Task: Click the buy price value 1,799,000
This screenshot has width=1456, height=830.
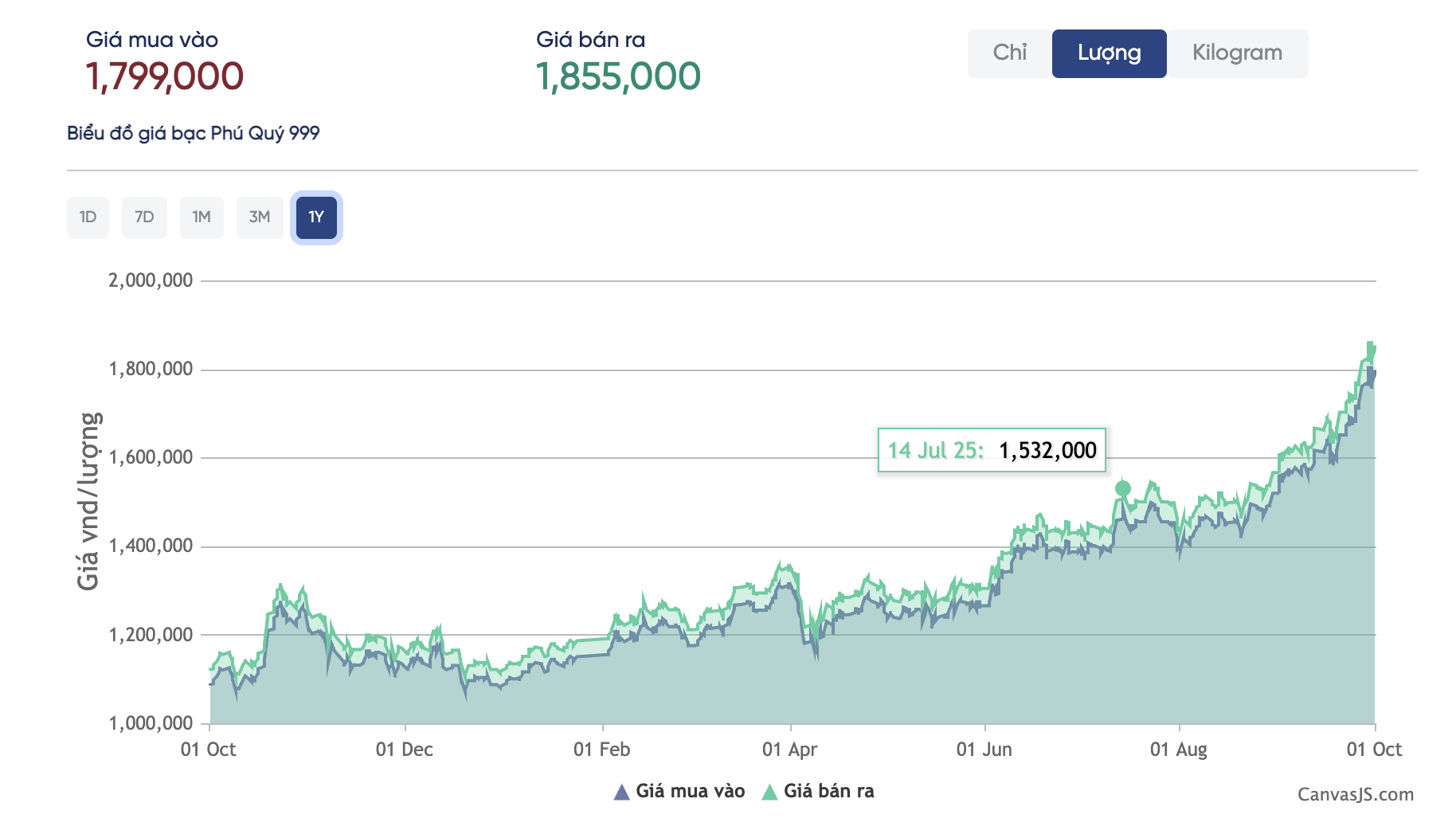Action: point(164,77)
